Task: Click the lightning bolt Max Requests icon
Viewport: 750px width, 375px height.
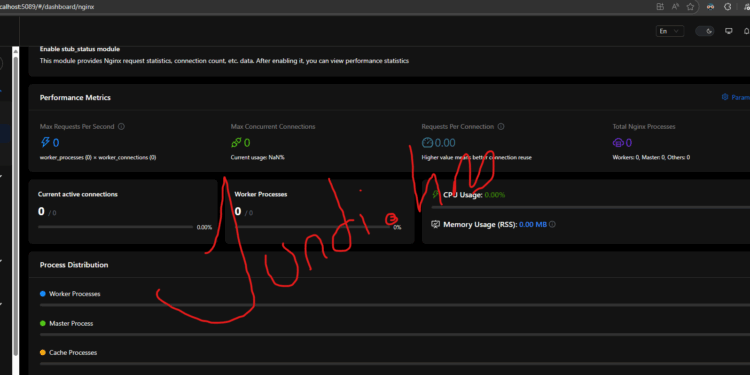Action: click(45, 143)
